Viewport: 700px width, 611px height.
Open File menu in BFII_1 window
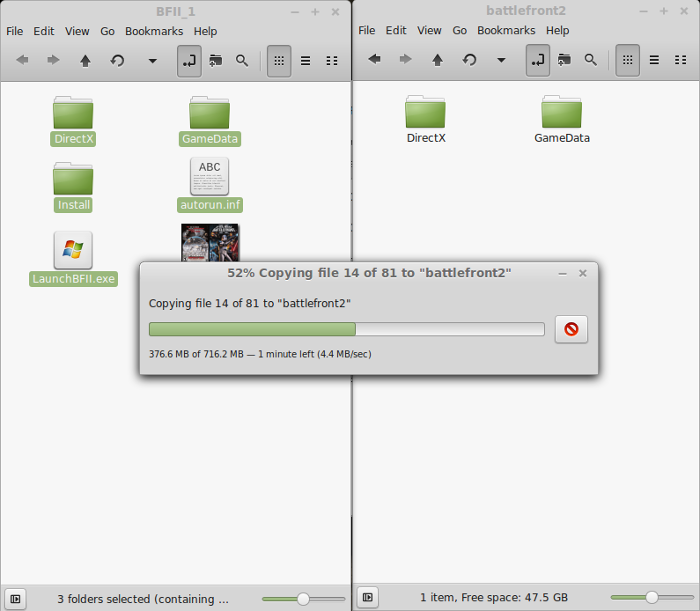pyautogui.click(x=14, y=31)
